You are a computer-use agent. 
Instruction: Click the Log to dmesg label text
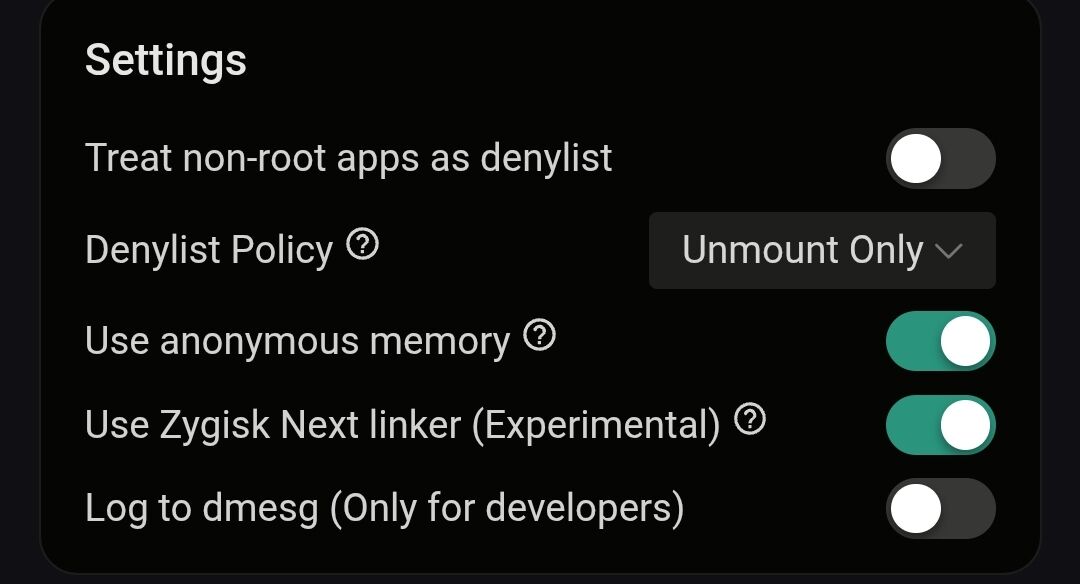(202, 509)
